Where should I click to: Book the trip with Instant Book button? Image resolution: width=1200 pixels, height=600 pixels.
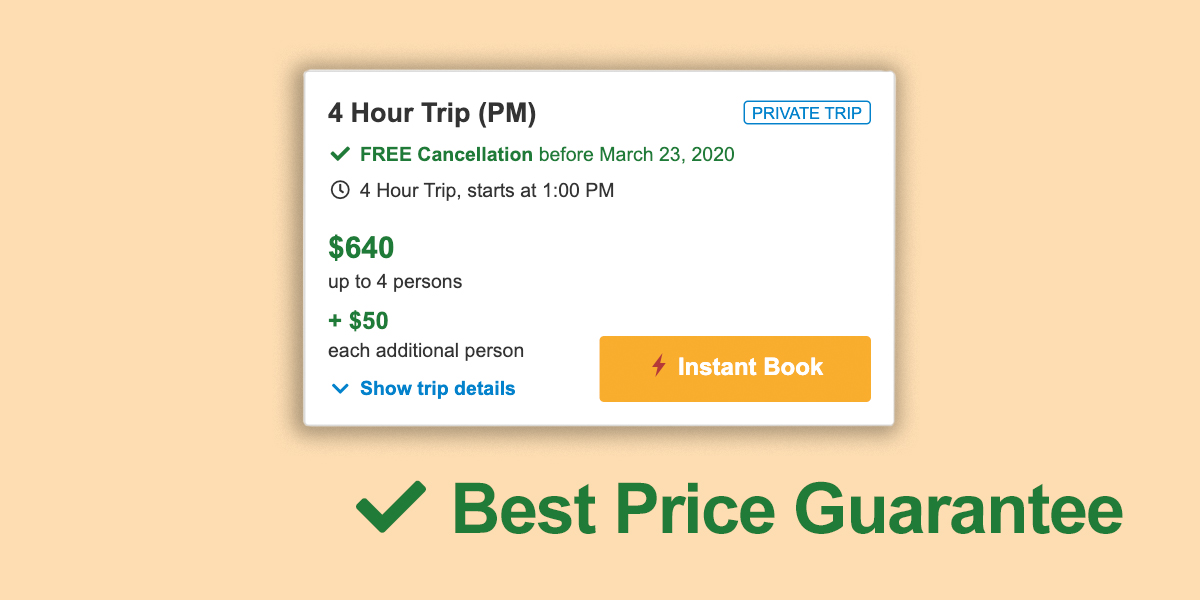(735, 369)
